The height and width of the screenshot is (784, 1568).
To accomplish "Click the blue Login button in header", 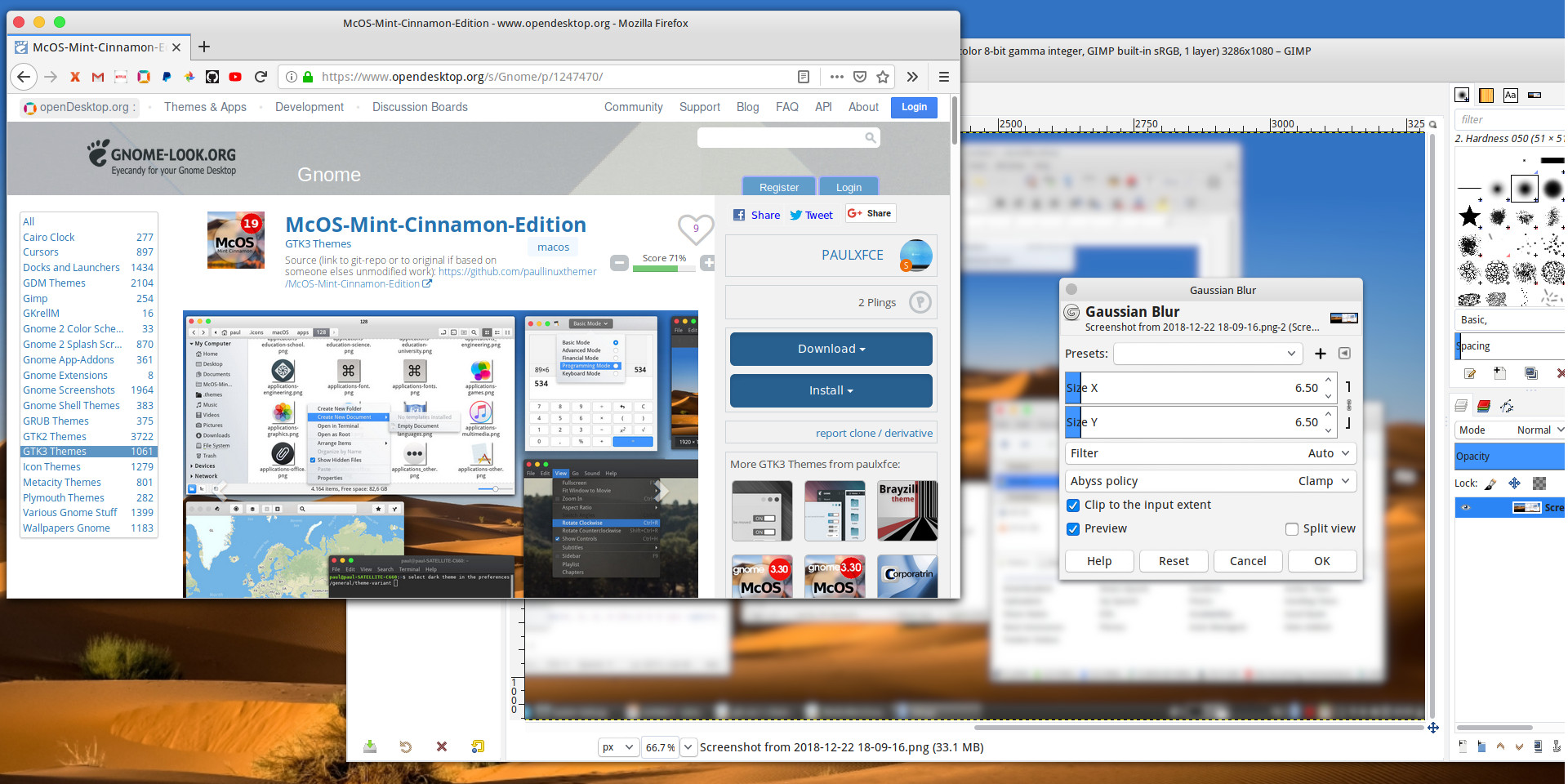I will [914, 107].
